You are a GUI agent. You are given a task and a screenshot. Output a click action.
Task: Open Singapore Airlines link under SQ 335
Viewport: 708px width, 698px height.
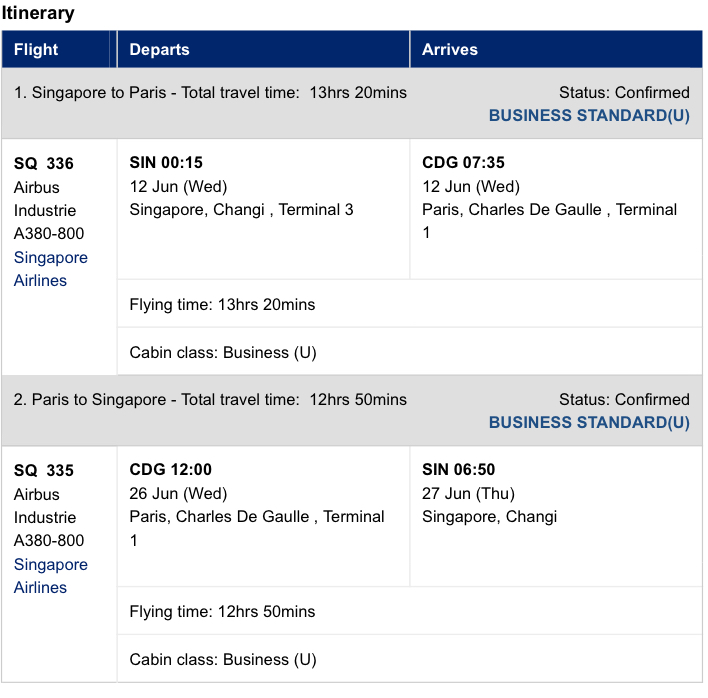[51, 576]
